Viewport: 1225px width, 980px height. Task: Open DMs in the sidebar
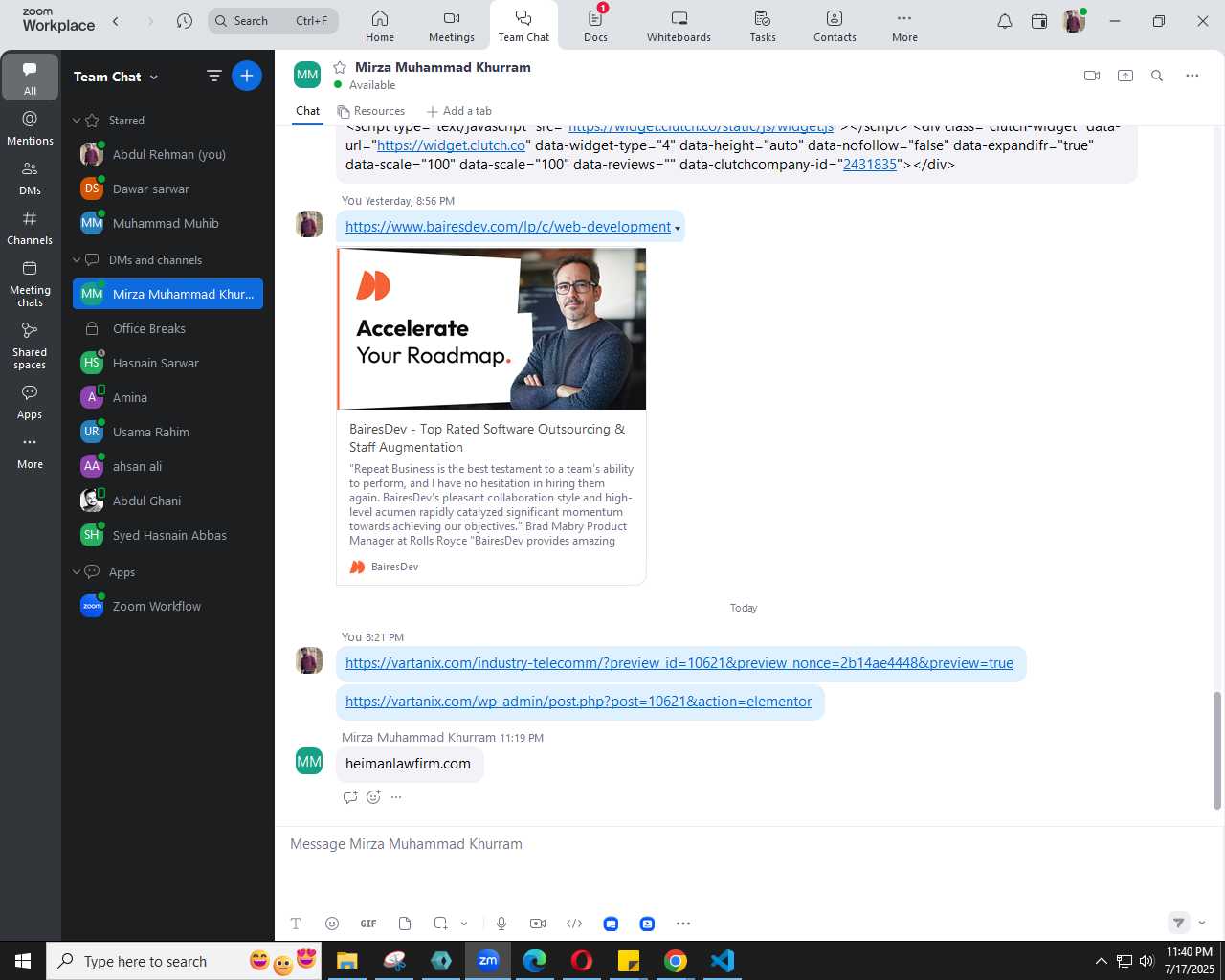click(30, 177)
